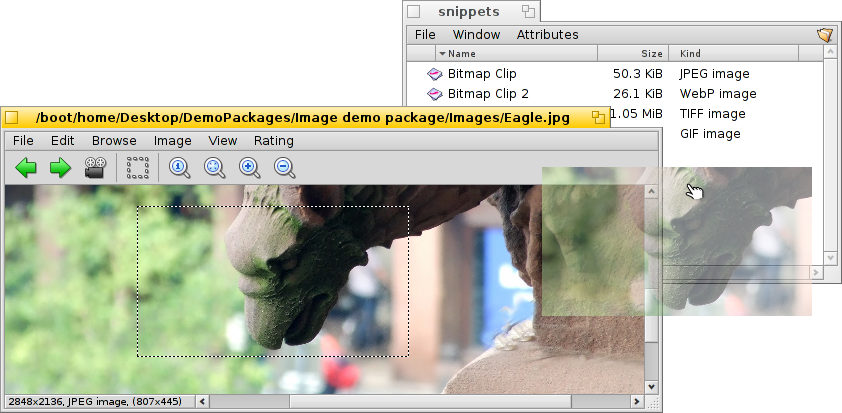The image size is (842, 413).
Task: Open the folder icon in snippets menu bar
Action: (x=824, y=35)
